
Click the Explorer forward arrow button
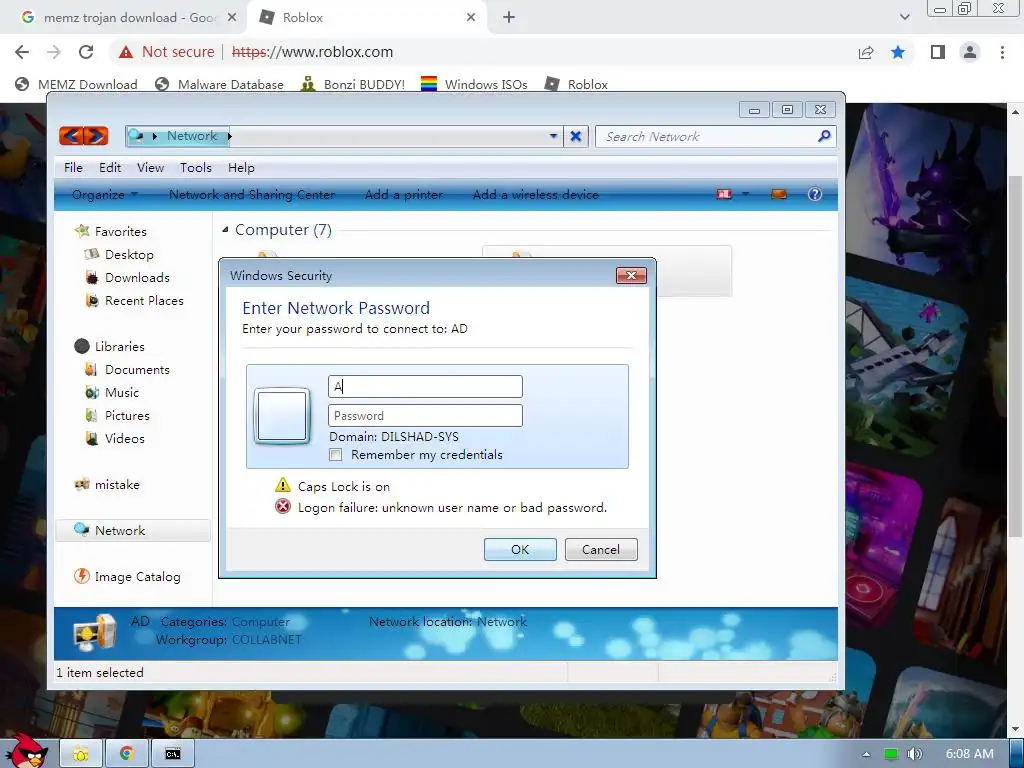(95, 136)
